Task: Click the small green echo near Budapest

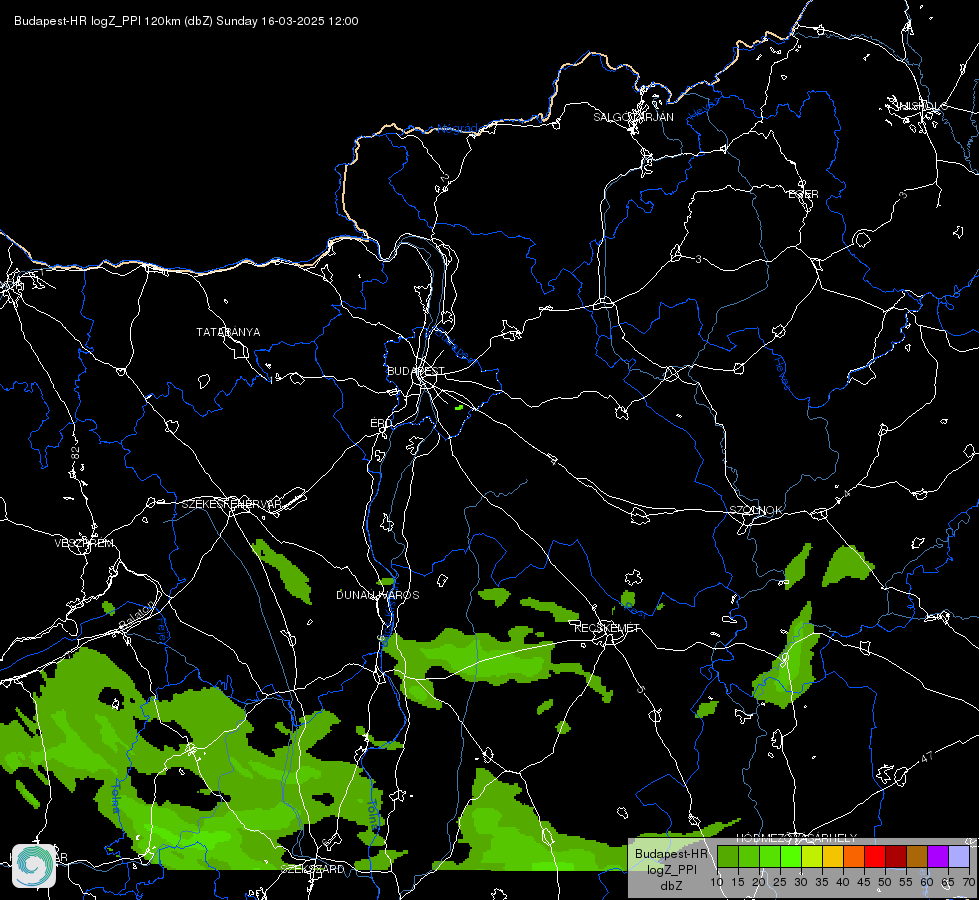Action: (x=460, y=407)
